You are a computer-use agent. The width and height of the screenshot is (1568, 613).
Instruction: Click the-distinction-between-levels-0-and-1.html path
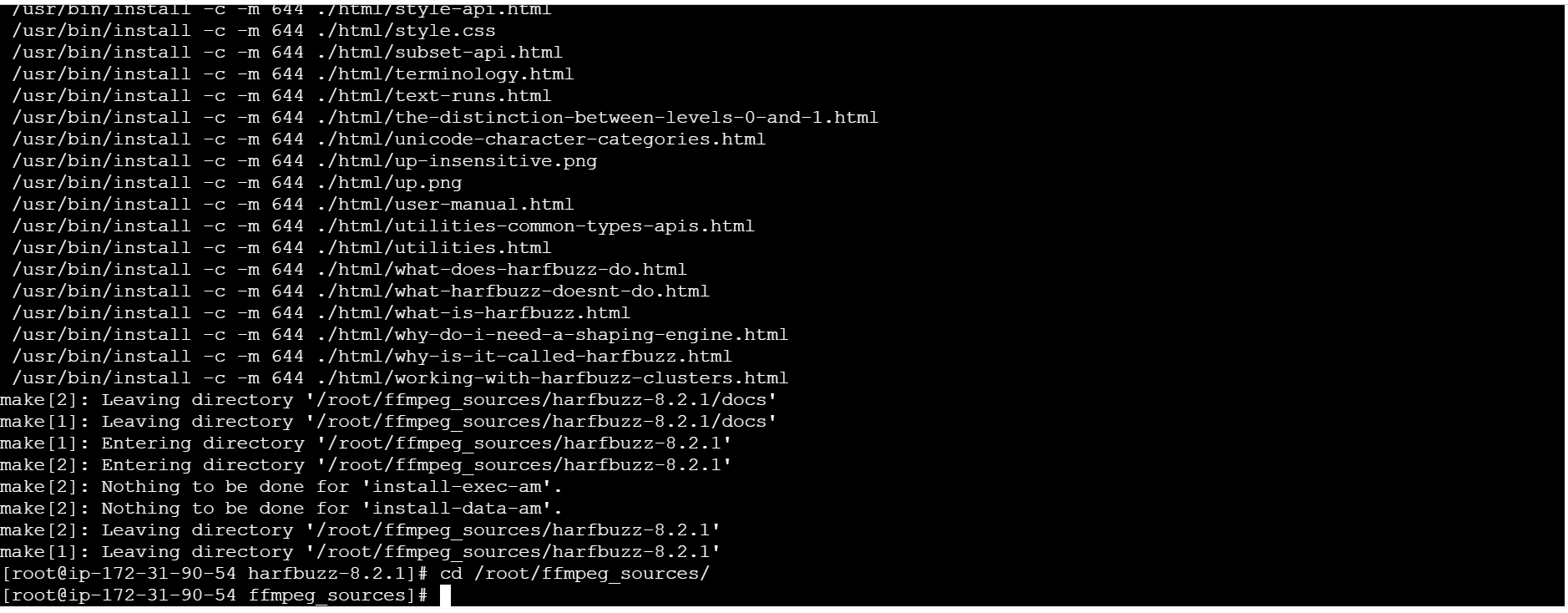click(x=598, y=118)
